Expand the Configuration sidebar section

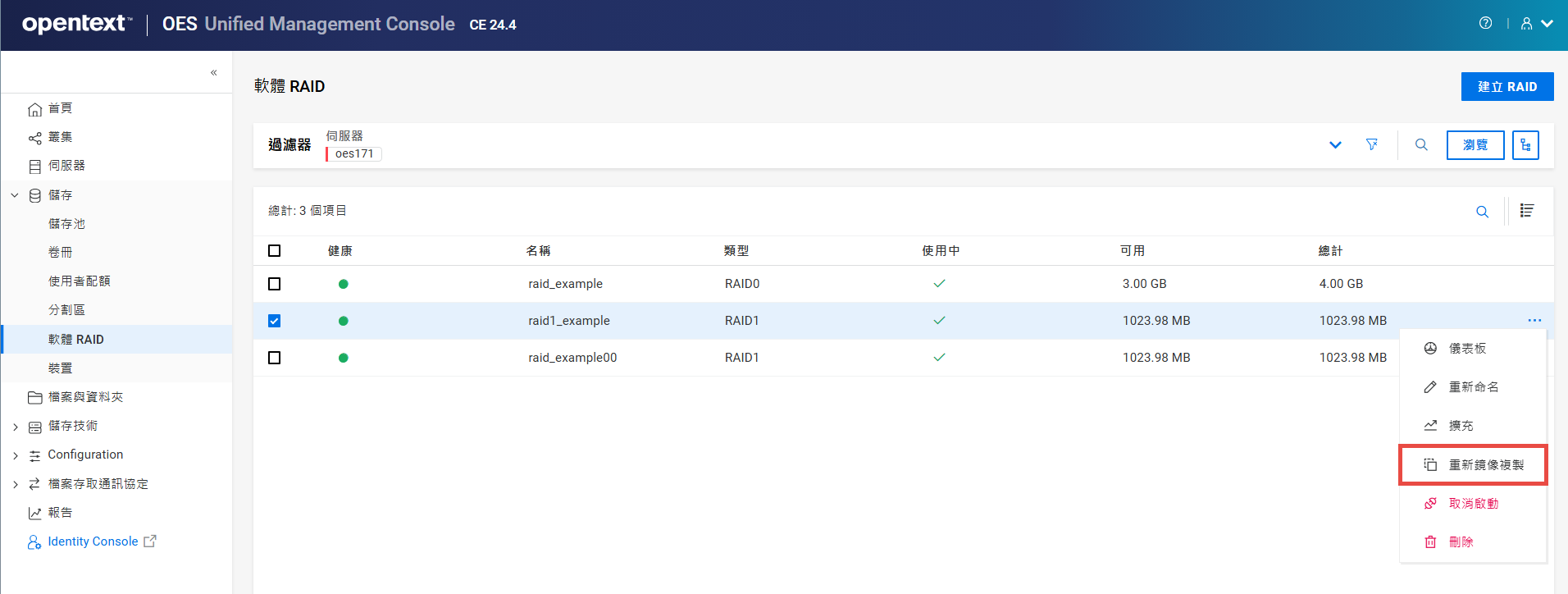click(15, 455)
